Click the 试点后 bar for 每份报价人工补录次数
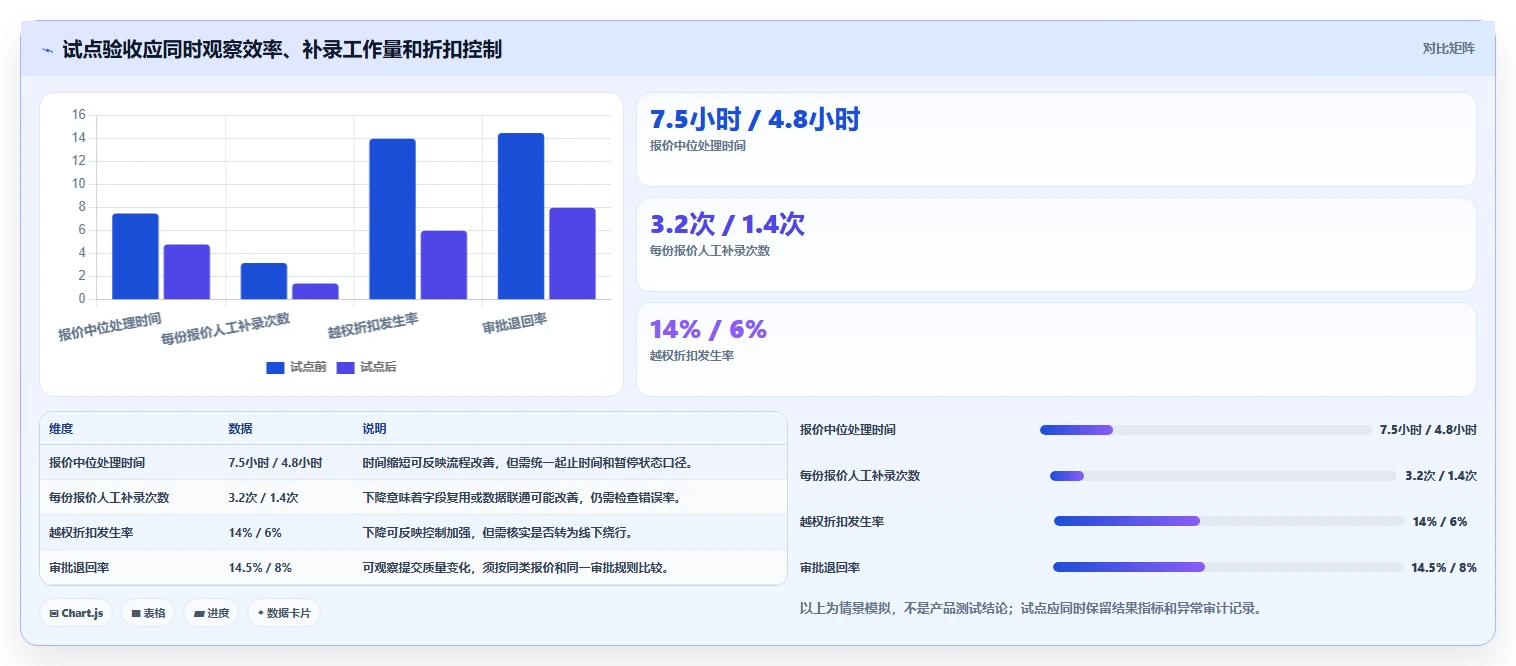The width and height of the screenshot is (1516, 666). 315,291
